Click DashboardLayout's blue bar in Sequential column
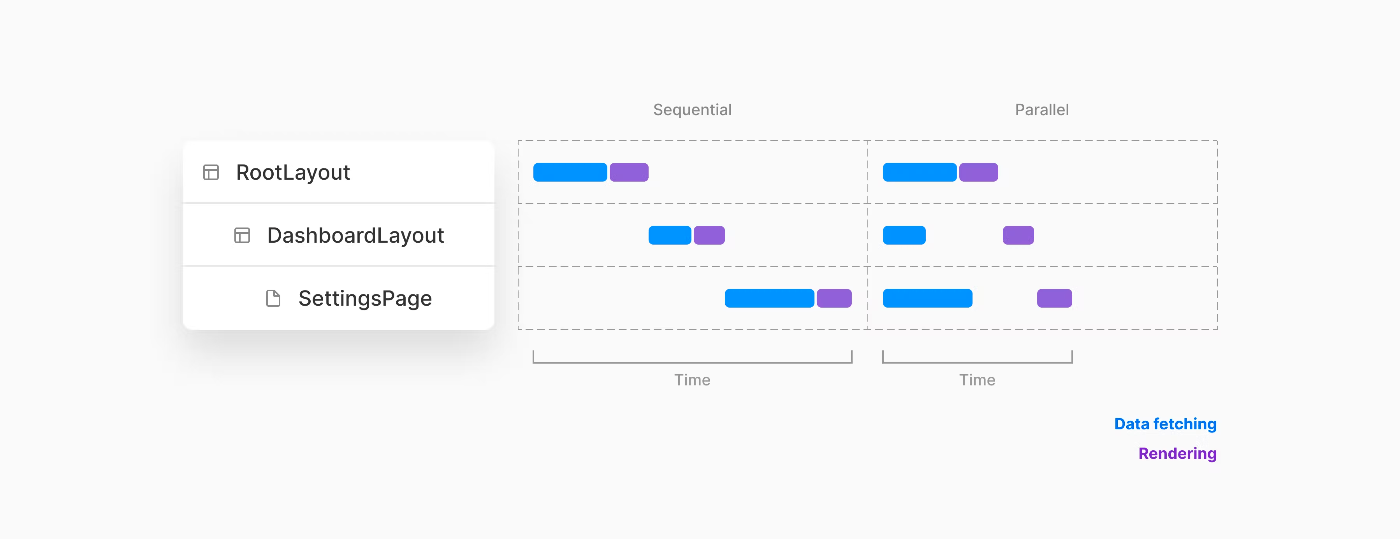 coord(670,235)
